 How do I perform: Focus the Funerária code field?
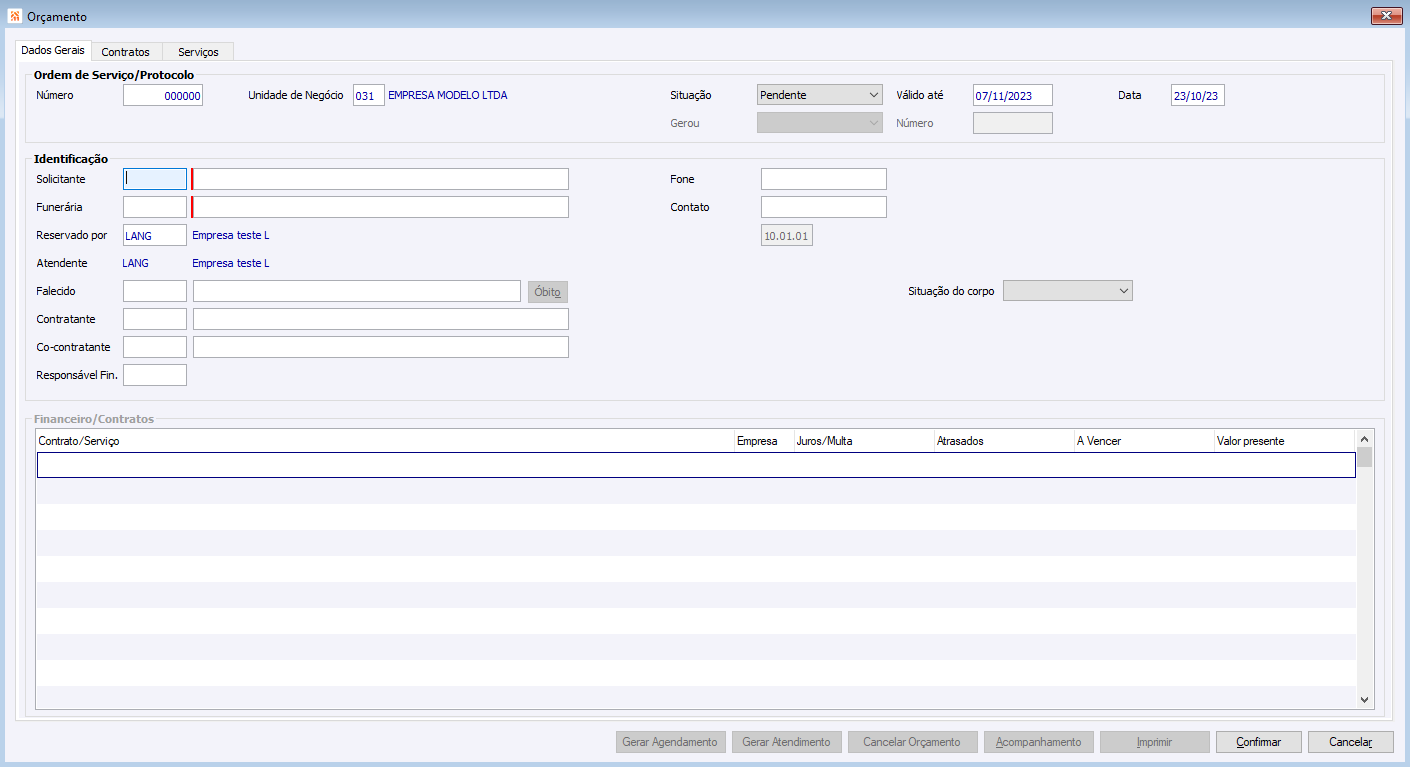click(x=155, y=207)
